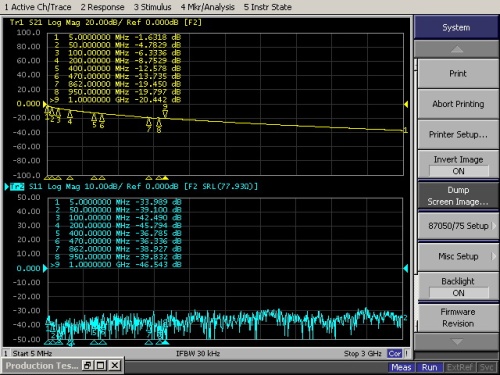The image size is (500, 375).
Task: Click Tr2 marker row -45.794 dB
Action: (x=117, y=226)
